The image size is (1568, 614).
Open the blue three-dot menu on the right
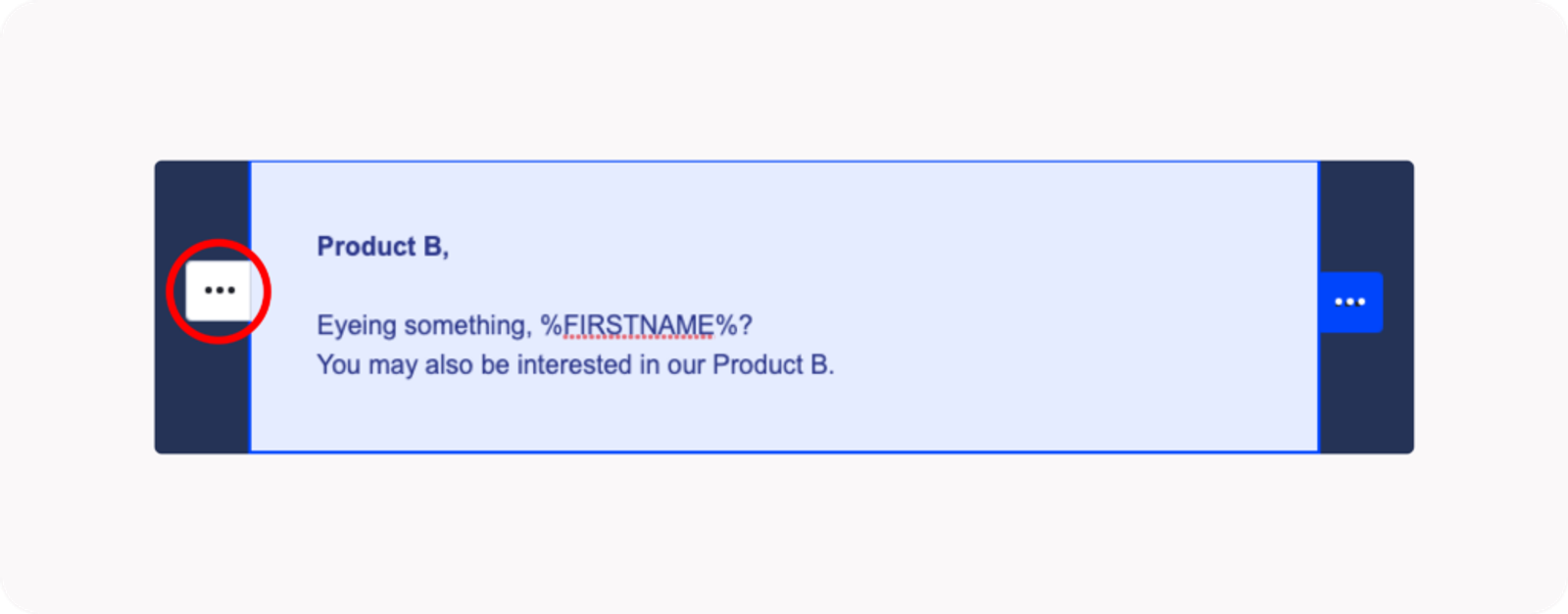coord(1349,302)
